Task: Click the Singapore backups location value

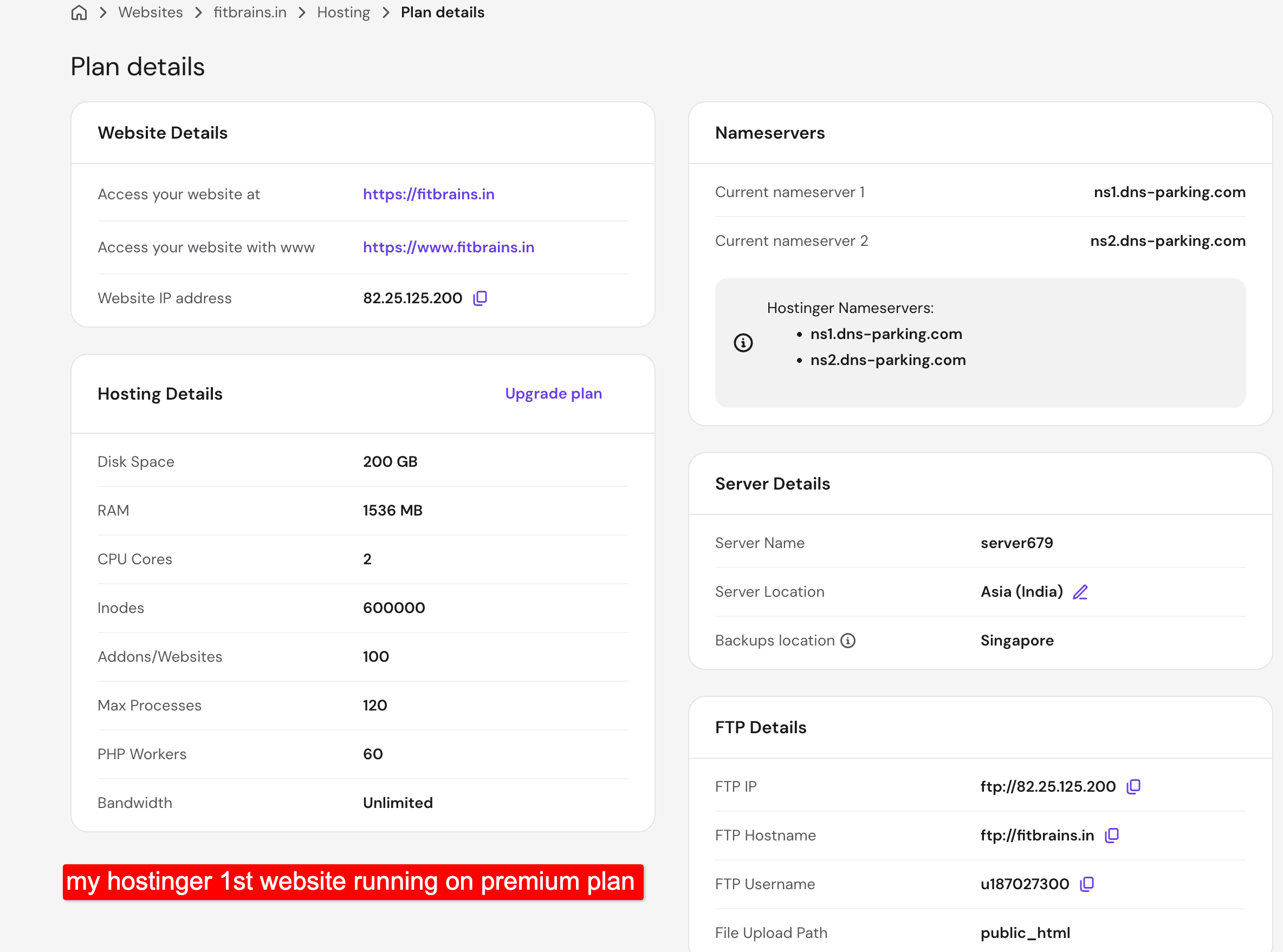Action: pyautogui.click(x=1017, y=641)
